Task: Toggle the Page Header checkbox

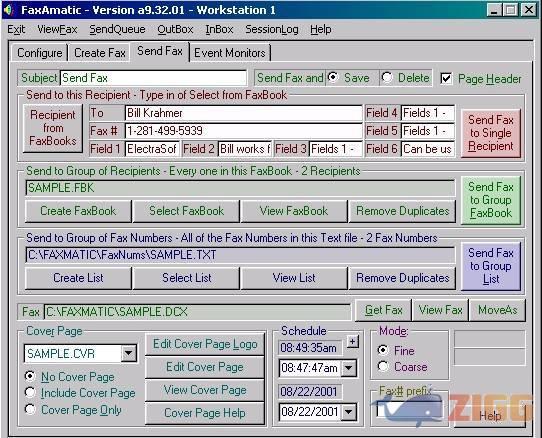Action: click(446, 78)
